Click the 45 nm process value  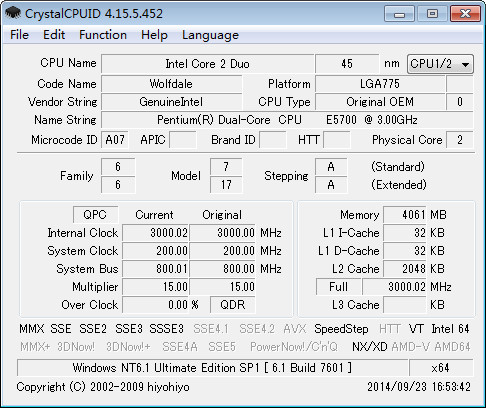click(x=347, y=64)
